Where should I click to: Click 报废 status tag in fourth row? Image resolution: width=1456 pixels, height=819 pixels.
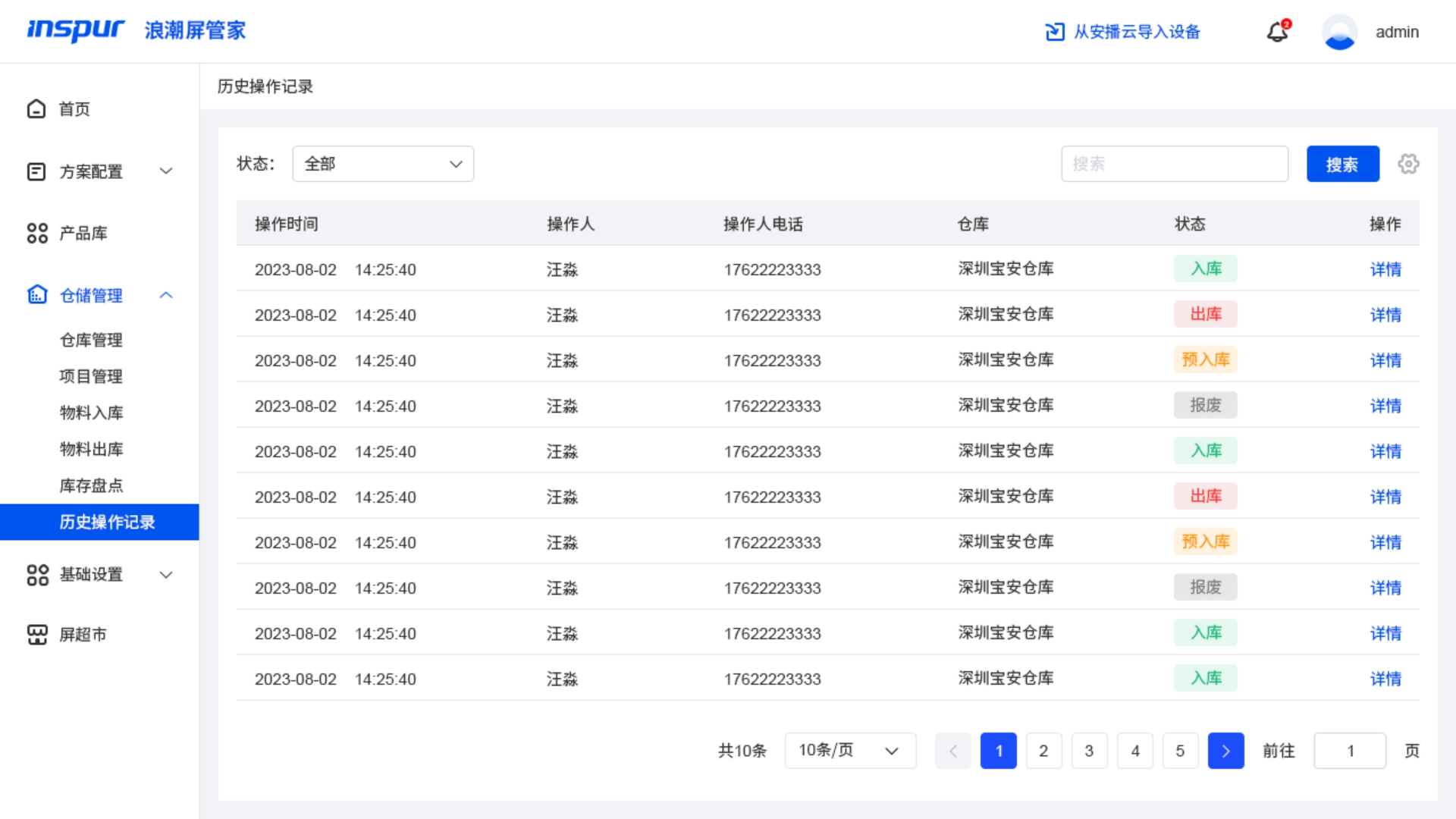pos(1206,405)
